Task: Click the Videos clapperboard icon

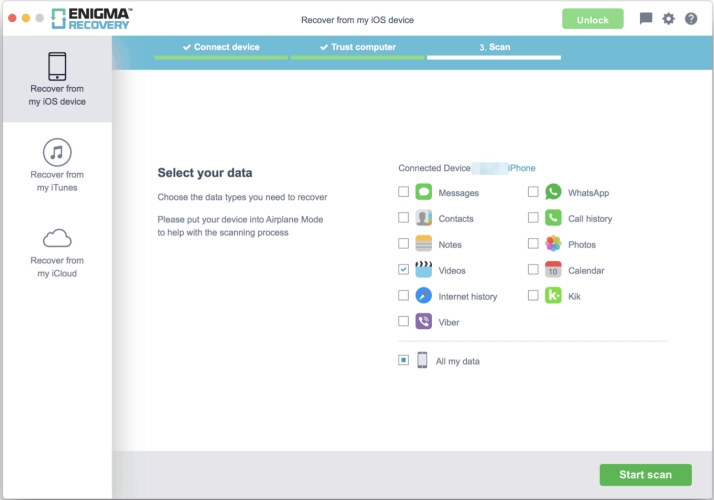Action: click(423, 270)
